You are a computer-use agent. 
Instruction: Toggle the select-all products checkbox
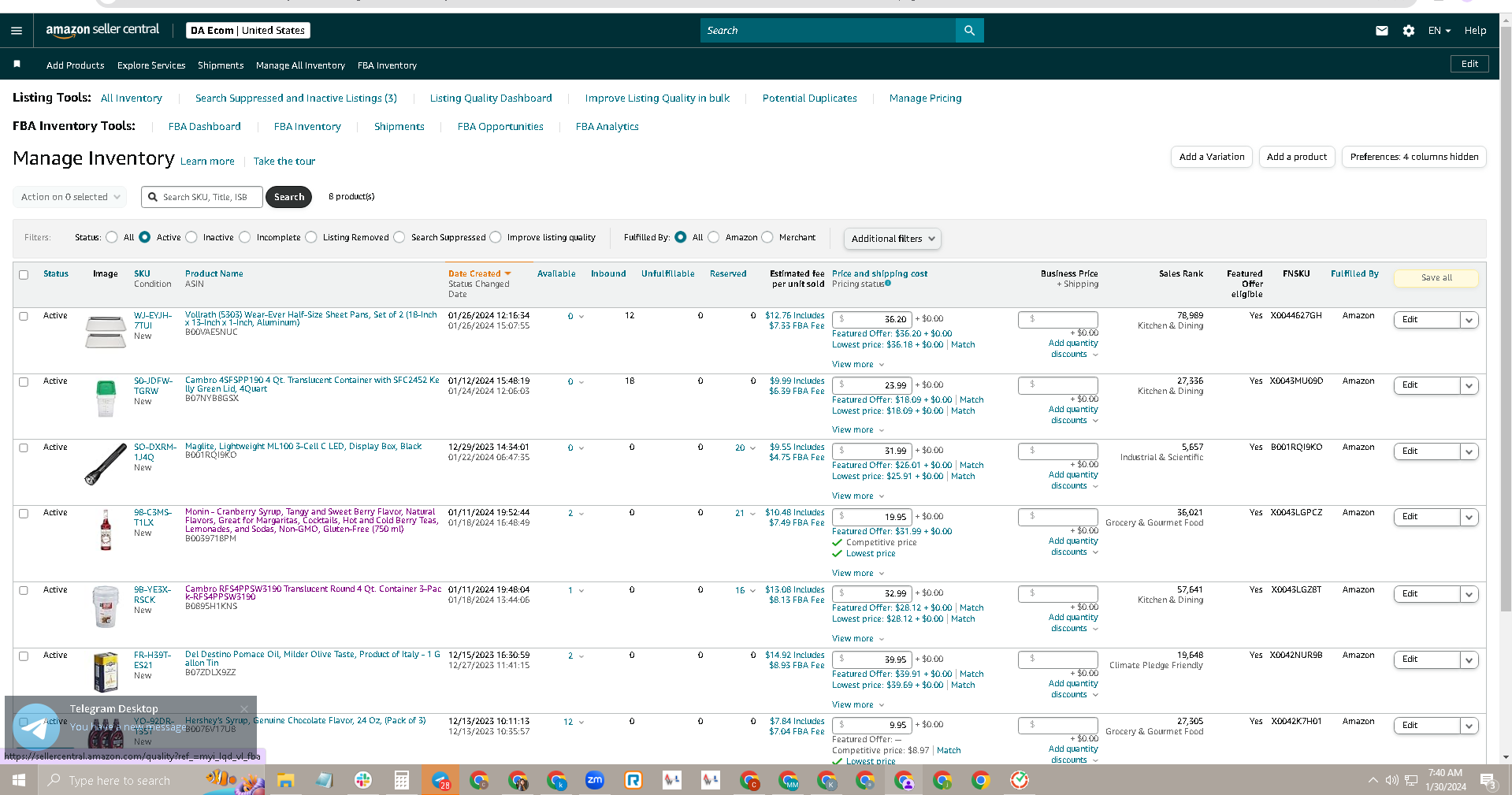click(x=24, y=275)
